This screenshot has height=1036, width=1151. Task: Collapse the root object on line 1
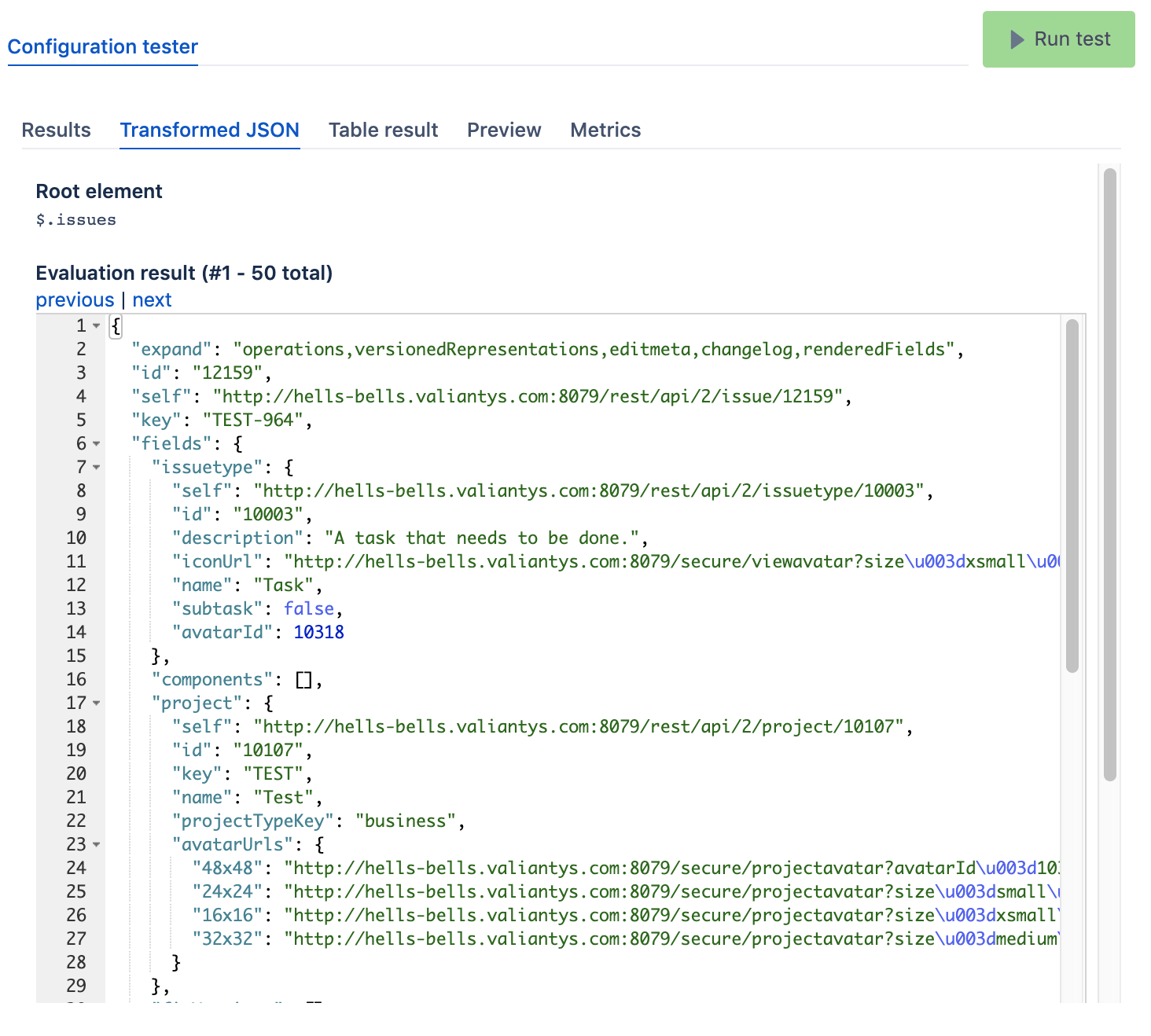(97, 326)
